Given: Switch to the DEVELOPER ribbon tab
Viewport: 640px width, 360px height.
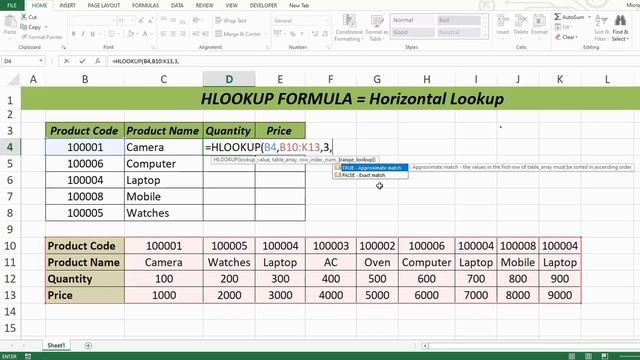Looking at the screenshot, I should [263, 5].
